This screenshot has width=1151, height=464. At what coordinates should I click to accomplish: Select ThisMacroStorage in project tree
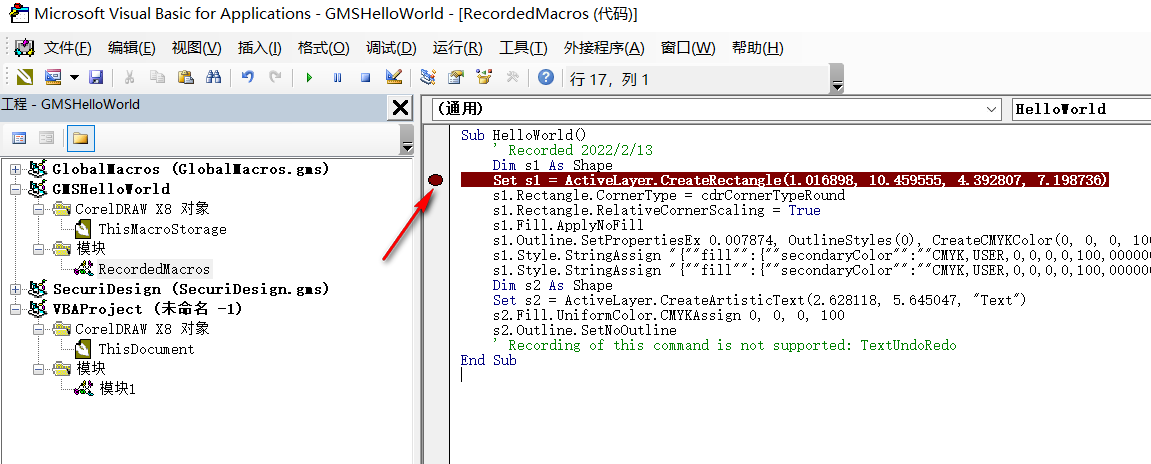tap(162, 229)
